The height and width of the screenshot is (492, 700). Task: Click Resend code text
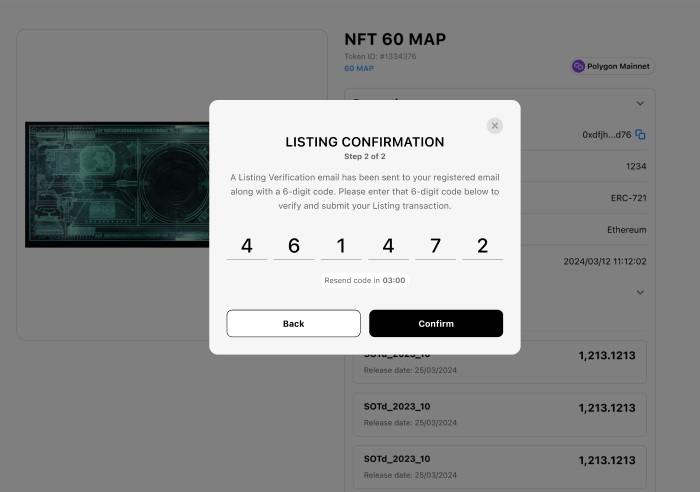364,281
